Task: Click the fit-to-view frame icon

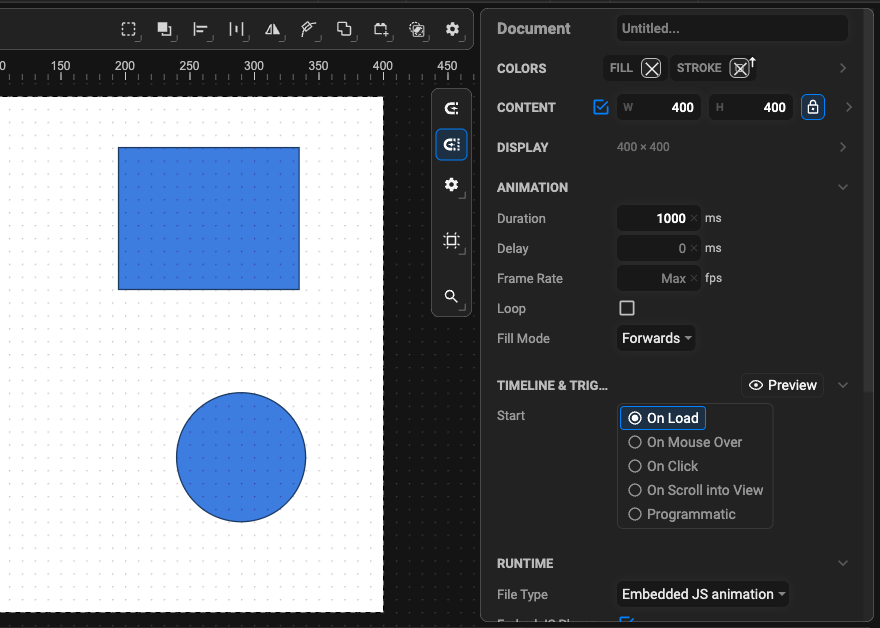Action: pyautogui.click(x=451, y=241)
